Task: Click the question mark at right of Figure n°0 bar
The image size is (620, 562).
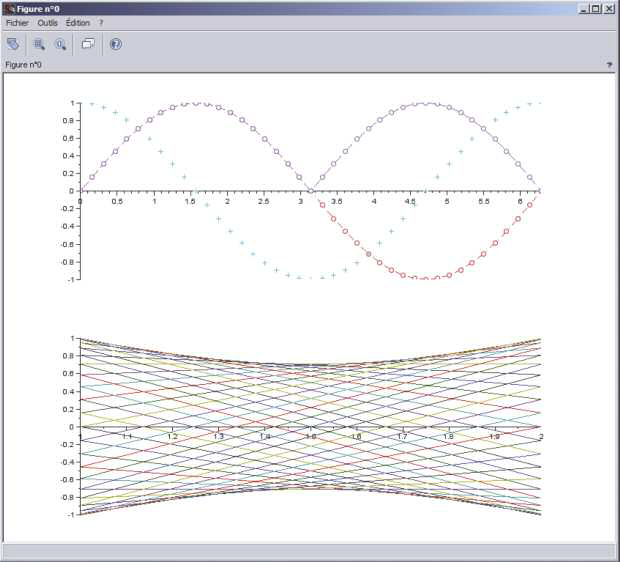Action: click(609, 64)
